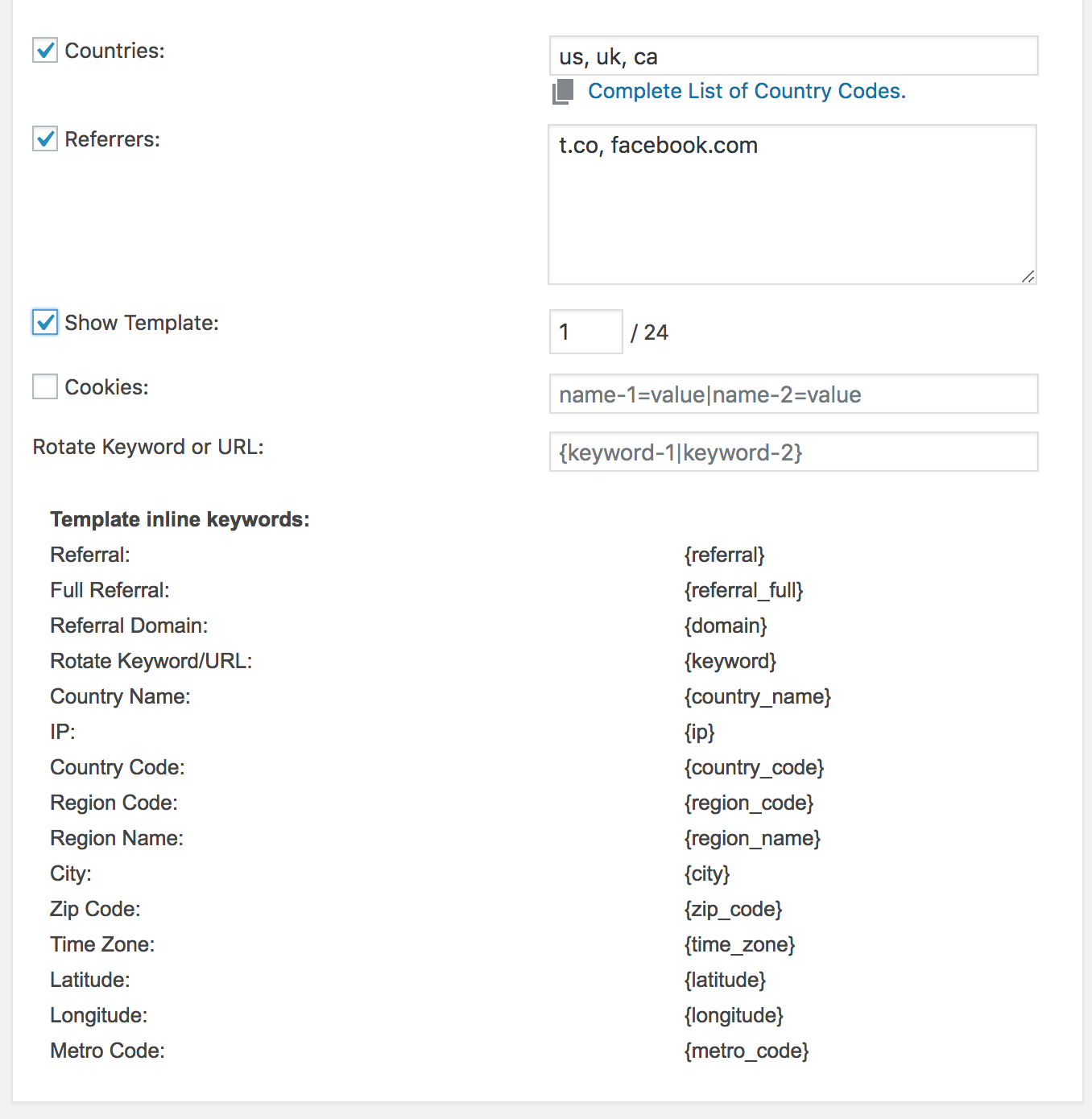The height and width of the screenshot is (1119, 1092).
Task: Enable the Cookies checkbox
Action: (45, 386)
